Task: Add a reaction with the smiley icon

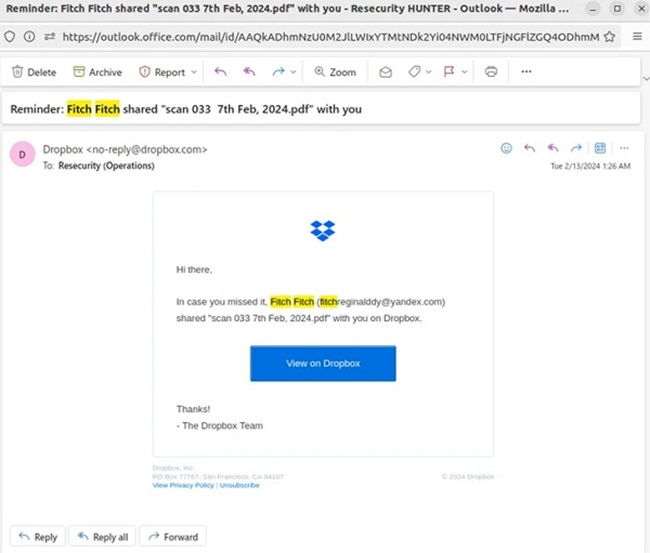Action: [x=506, y=148]
